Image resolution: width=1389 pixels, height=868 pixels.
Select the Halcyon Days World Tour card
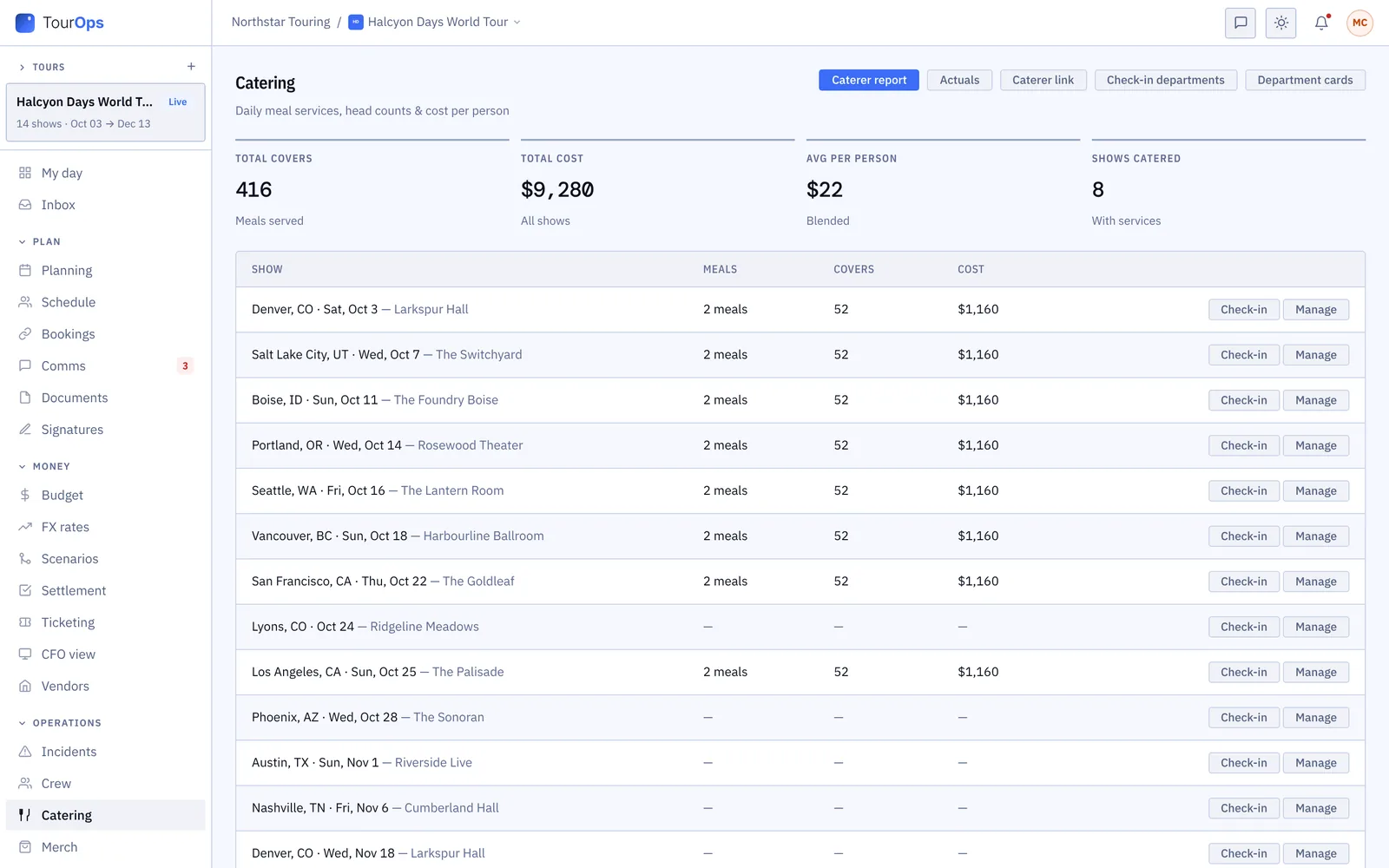pyautogui.click(x=106, y=112)
